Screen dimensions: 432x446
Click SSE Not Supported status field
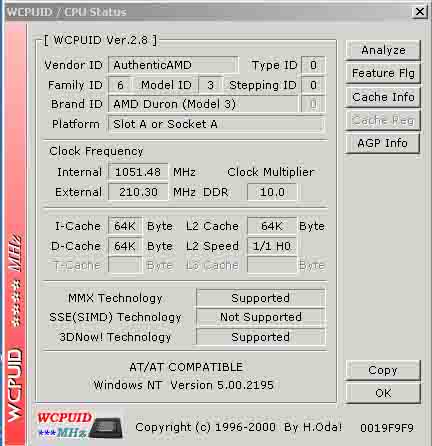260,317
